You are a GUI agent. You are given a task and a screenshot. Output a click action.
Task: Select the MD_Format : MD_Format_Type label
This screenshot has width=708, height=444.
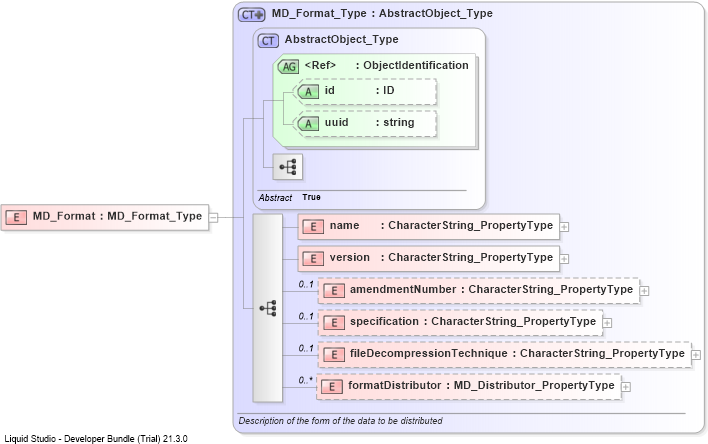(x=117, y=216)
